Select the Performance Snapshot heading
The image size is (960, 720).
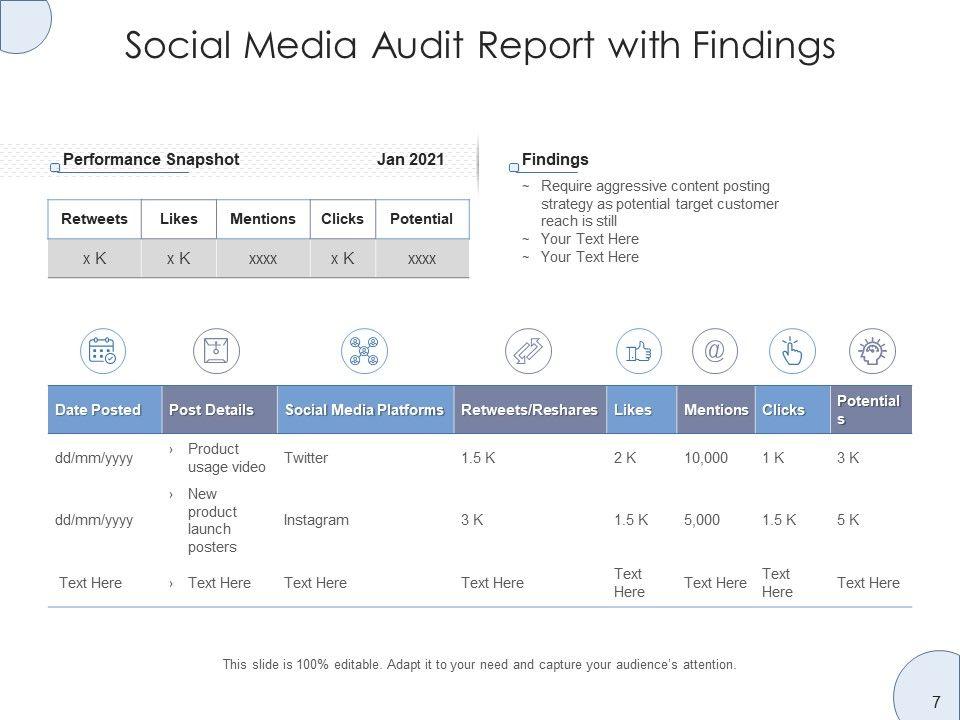[151, 160]
